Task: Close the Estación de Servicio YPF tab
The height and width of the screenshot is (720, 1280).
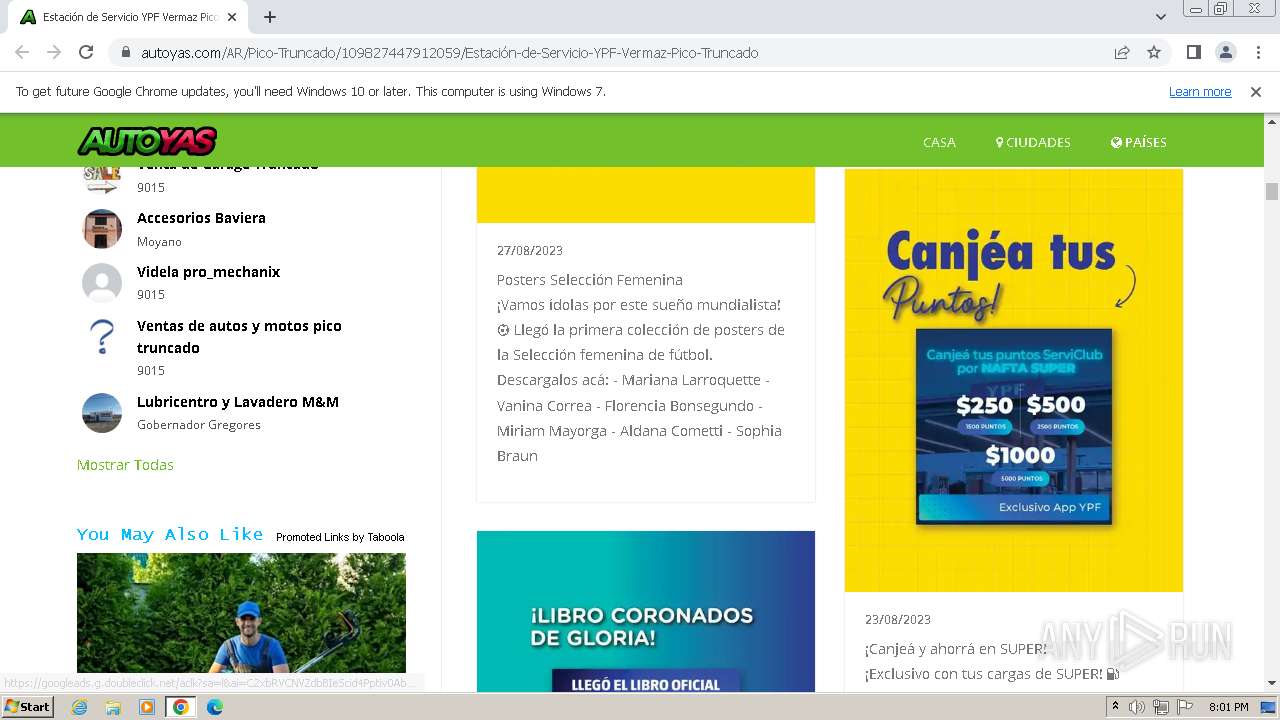Action: (x=232, y=17)
